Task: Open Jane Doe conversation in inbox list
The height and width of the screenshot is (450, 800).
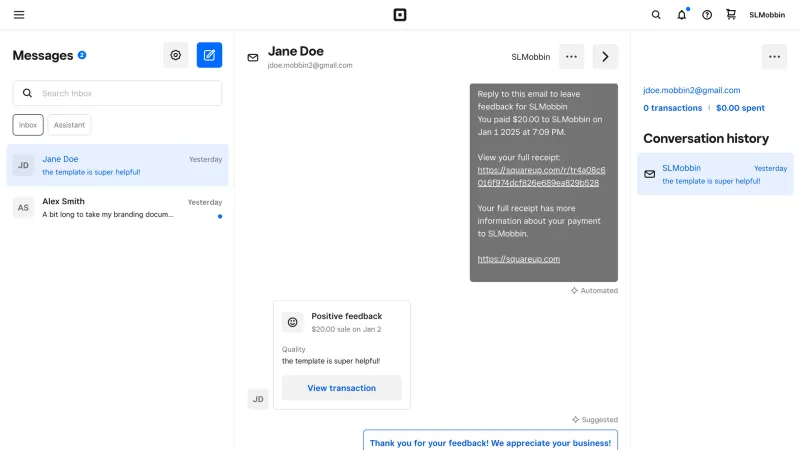Action: click(x=117, y=165)
